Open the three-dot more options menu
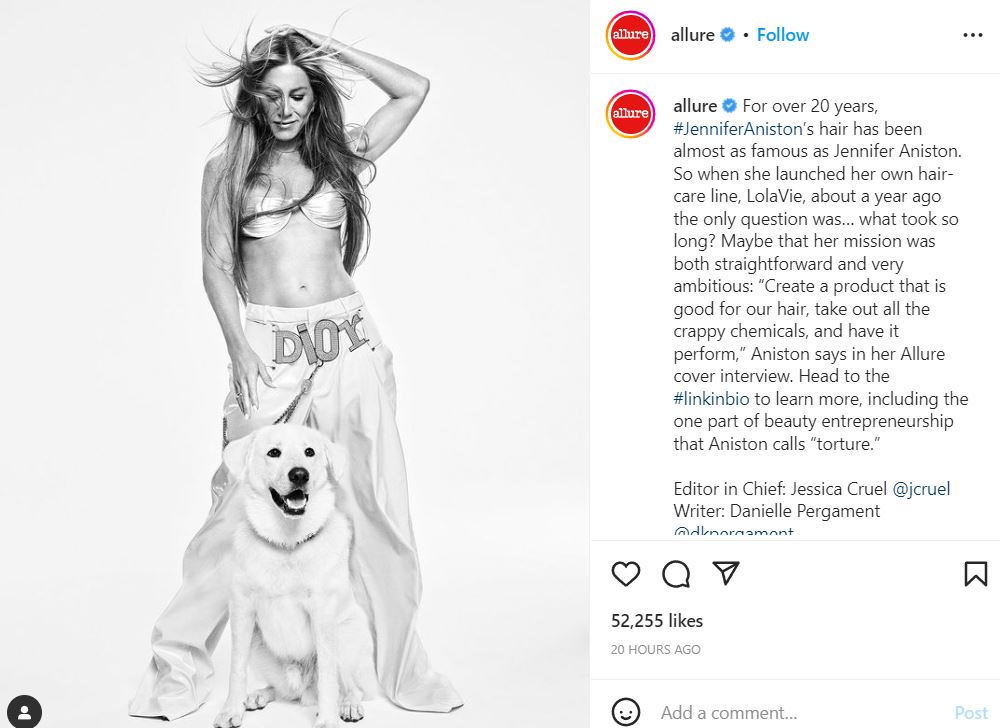Screen dimensions: 1000x728 (973, 35)
